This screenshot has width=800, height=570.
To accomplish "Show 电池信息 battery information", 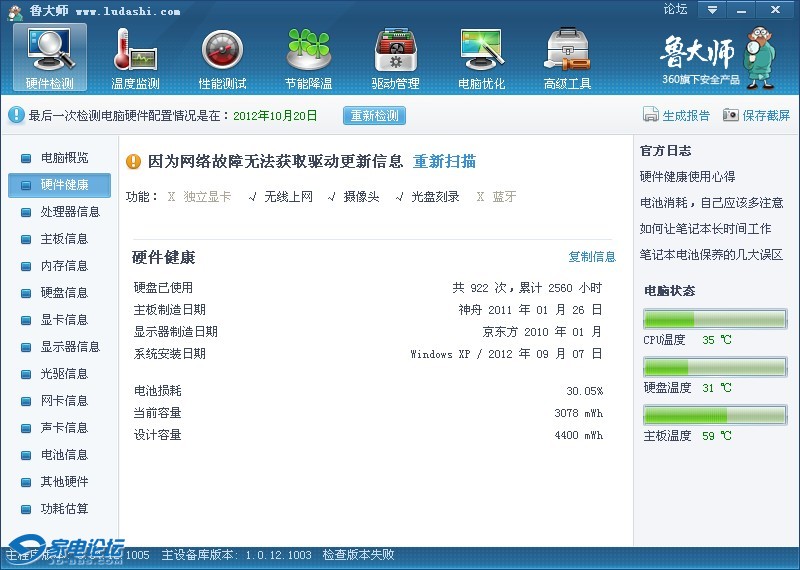I will coord(63,455).
